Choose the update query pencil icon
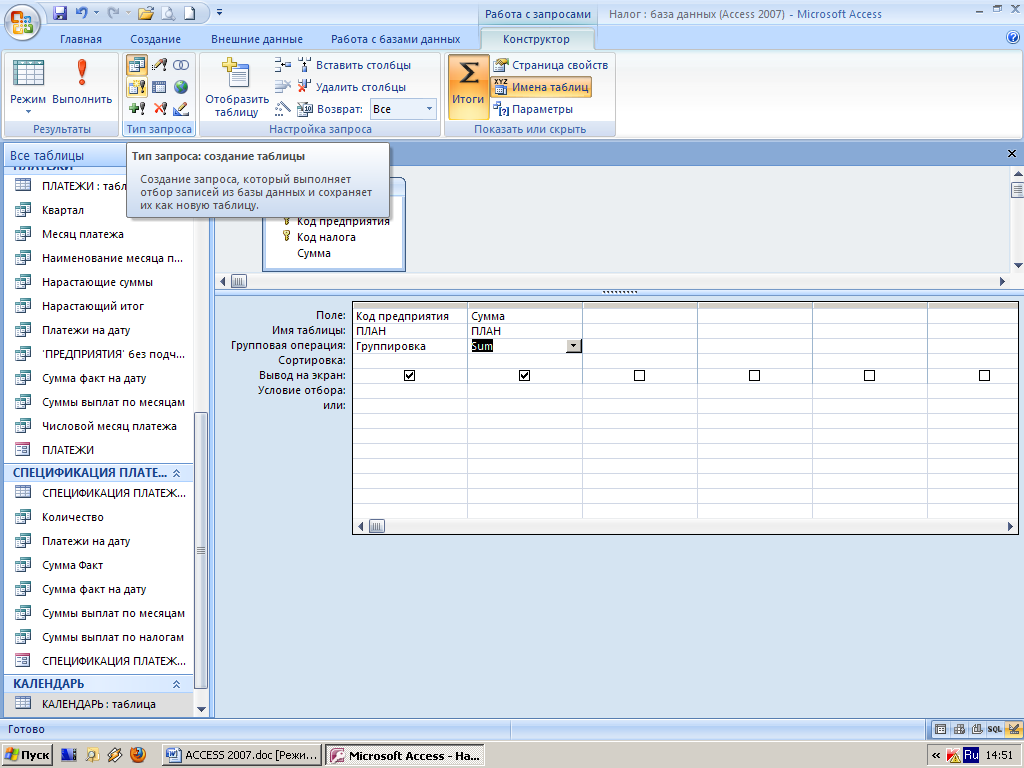 [x=159, y=65]
